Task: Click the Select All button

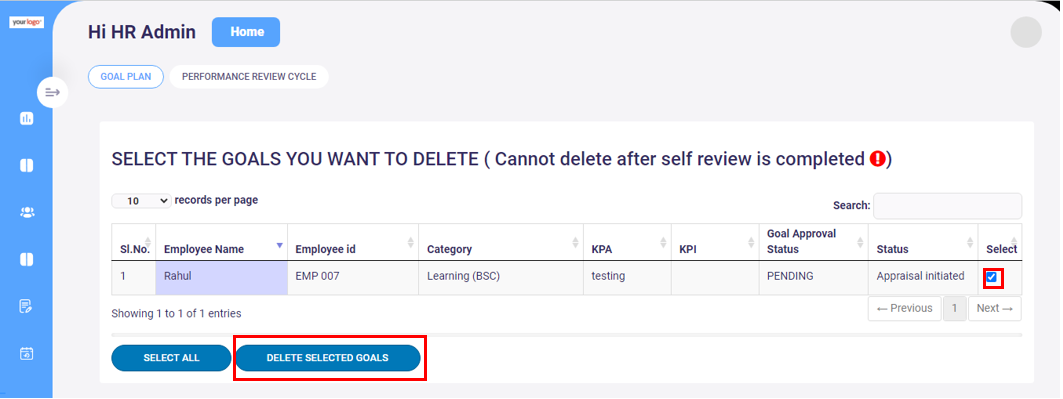Action: point(172,358)
